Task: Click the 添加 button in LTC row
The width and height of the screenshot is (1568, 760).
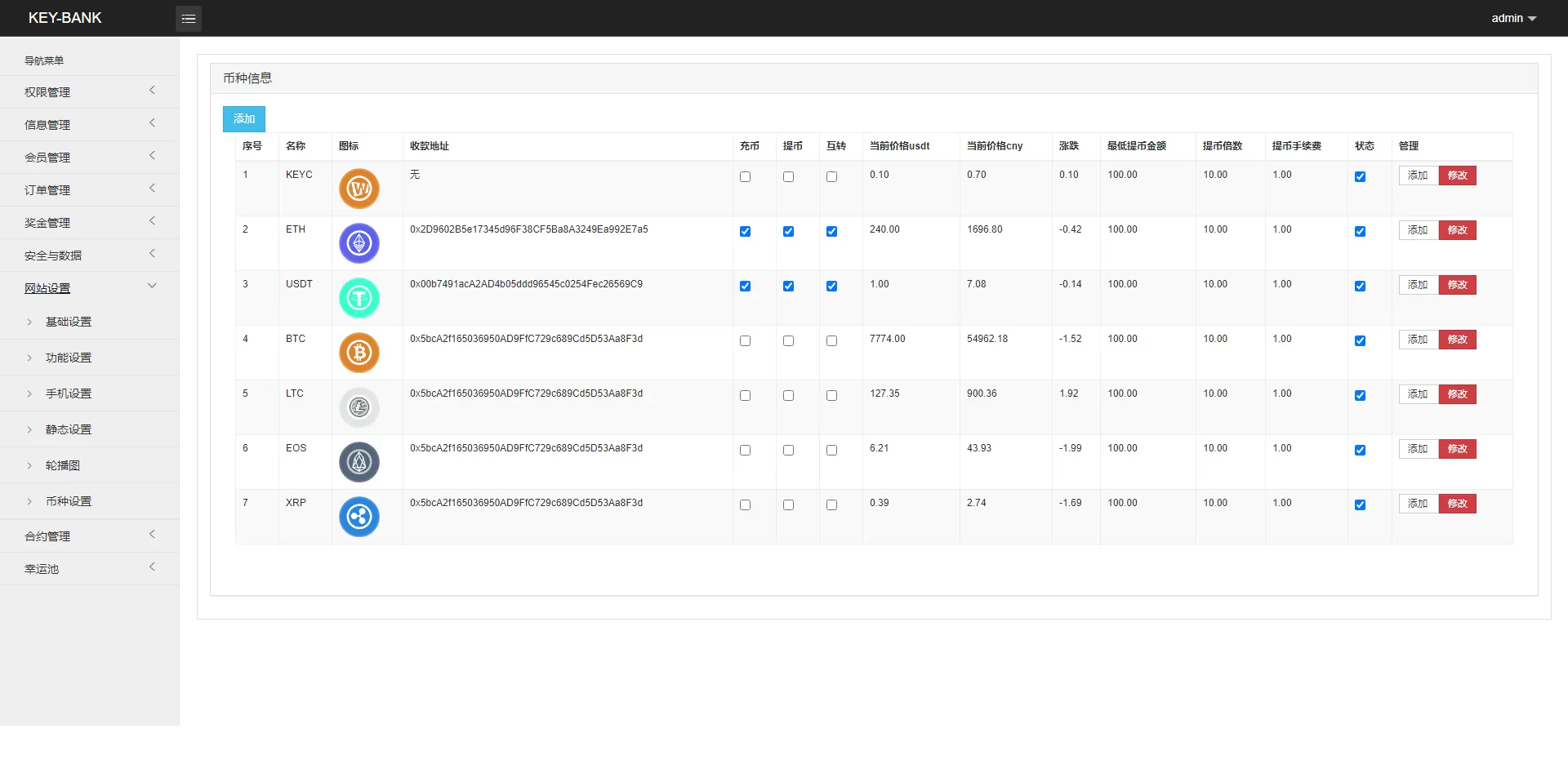Action: tap(1418, 394)
